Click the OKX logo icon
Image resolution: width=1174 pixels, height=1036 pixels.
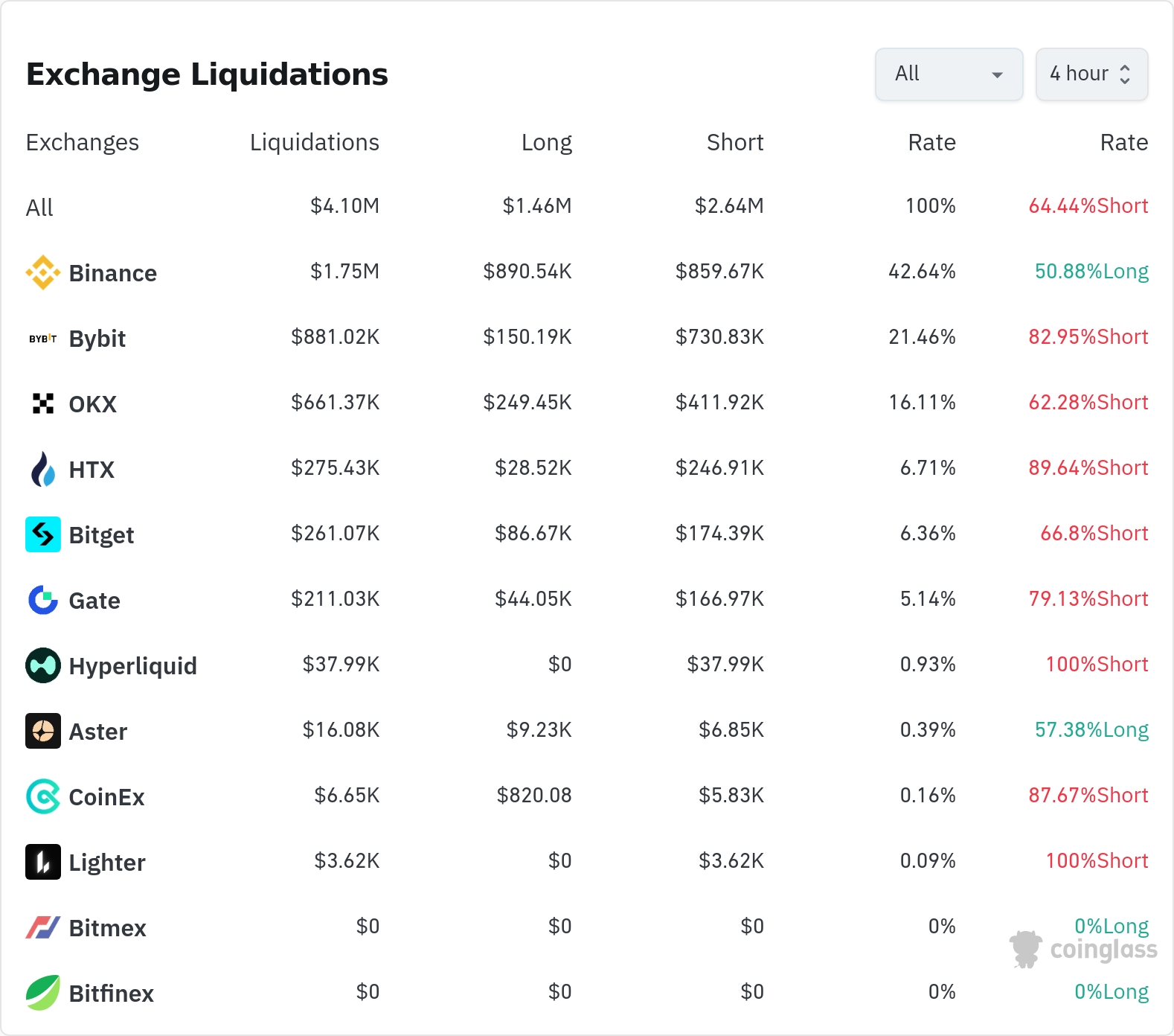(43, 403)
